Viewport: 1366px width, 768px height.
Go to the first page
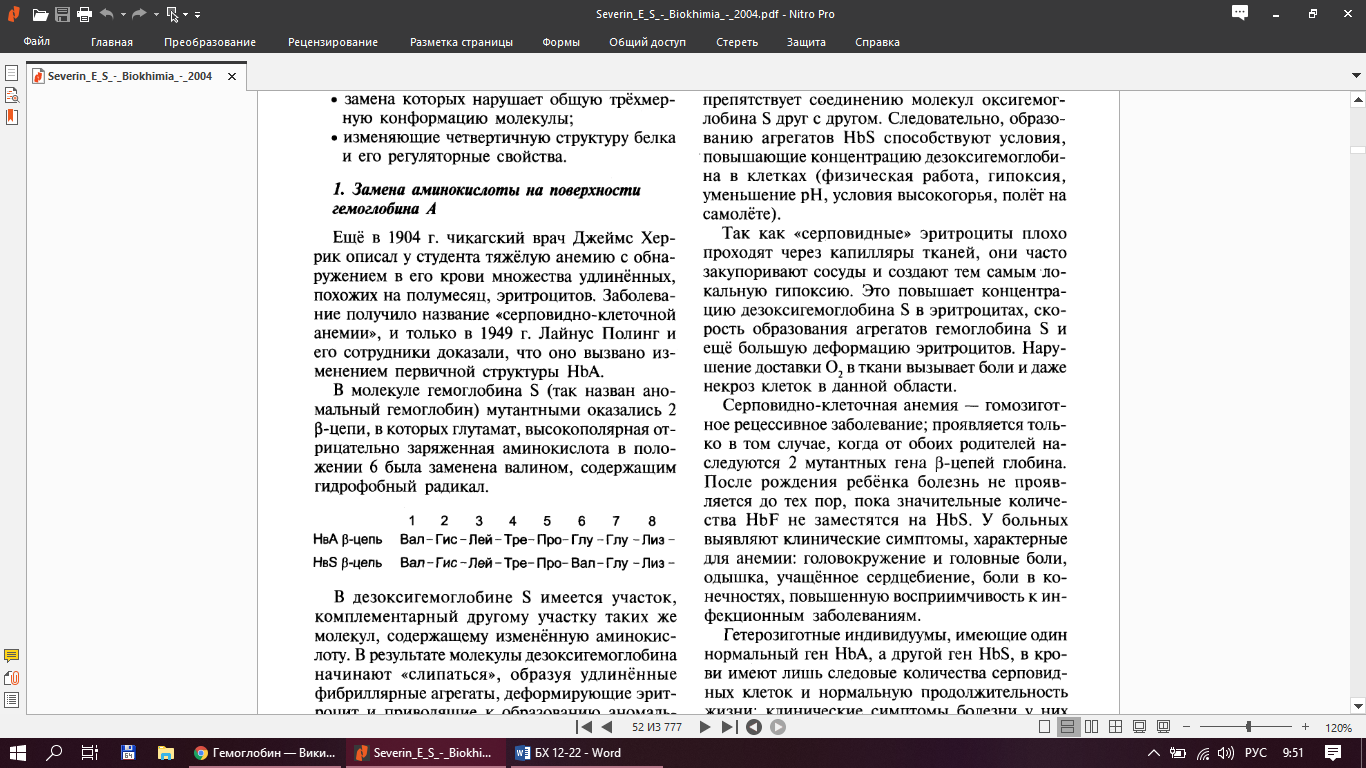(x=585, y=727)
